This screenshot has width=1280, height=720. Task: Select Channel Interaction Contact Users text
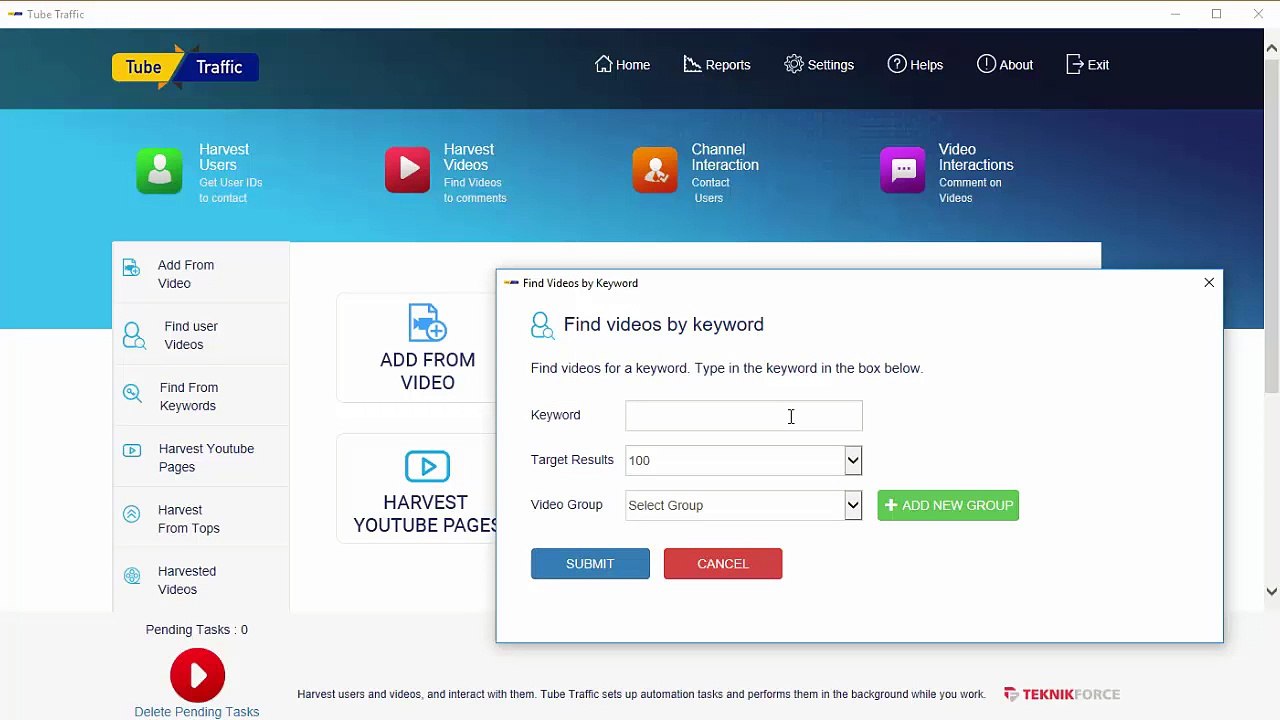pyautogui.click(x=725, y=173)
